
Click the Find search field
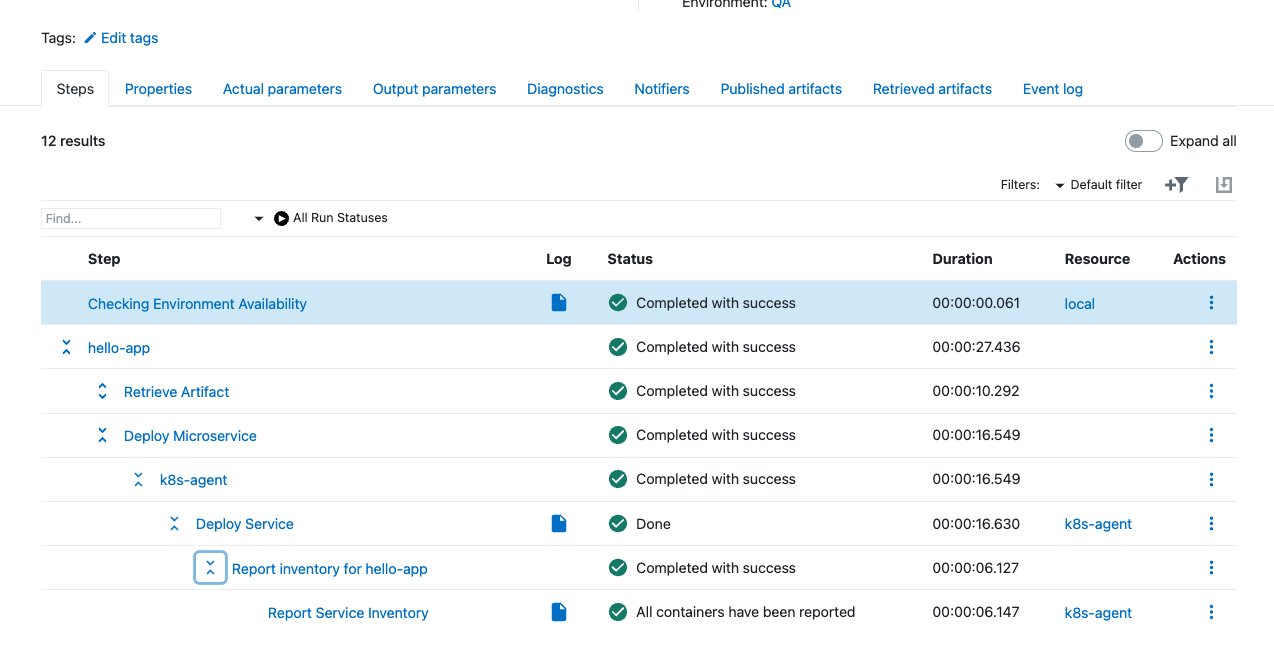(x=131, y=218)
